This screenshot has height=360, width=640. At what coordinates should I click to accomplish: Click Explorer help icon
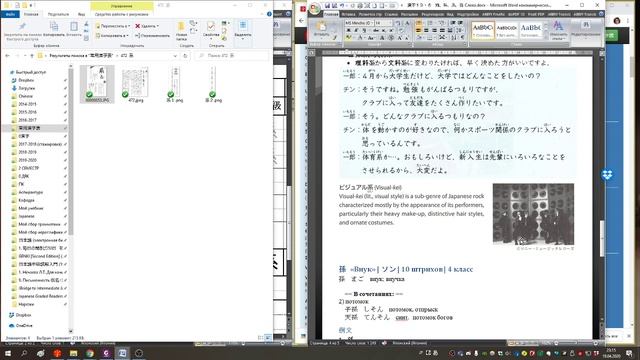coord(269,14)
